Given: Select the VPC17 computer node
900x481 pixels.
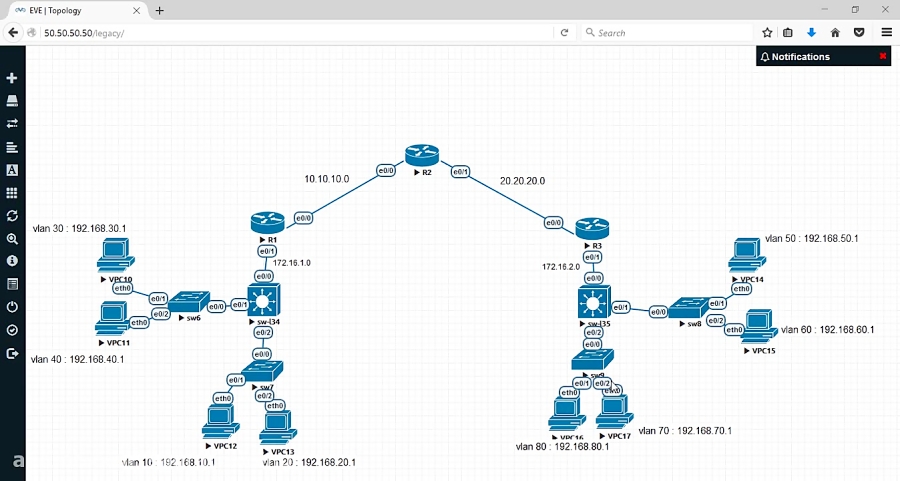Looking at the screenshot, I should [x=615, y=412].
